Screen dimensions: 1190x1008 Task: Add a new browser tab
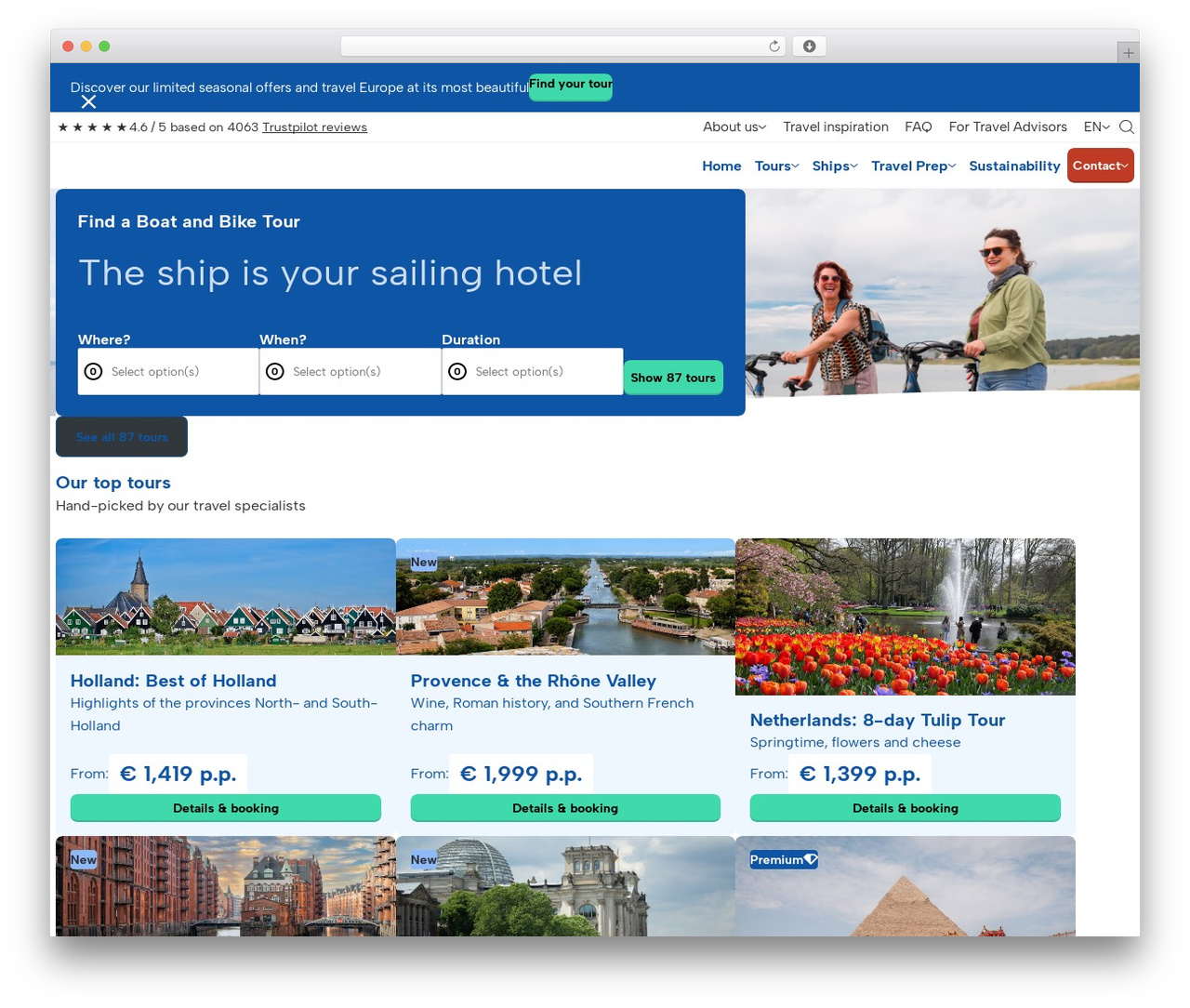click(x=1128, y=53)
